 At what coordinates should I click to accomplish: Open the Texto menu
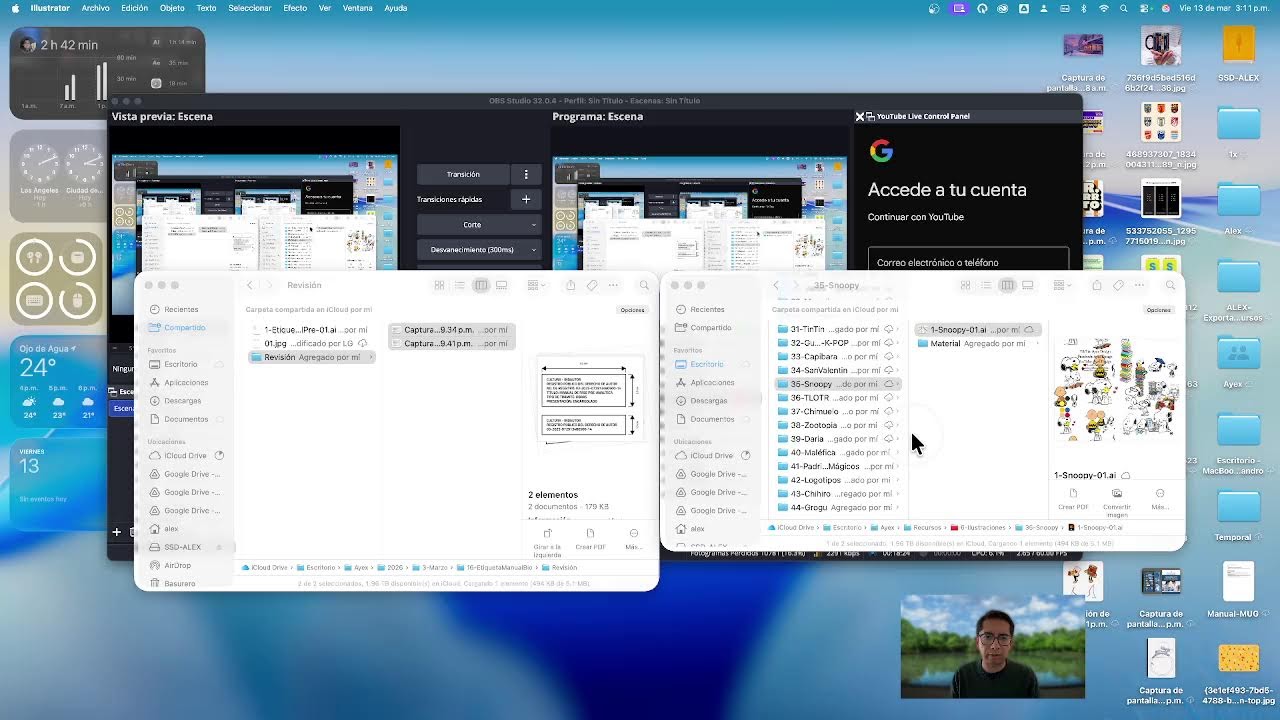click(206, 8)
